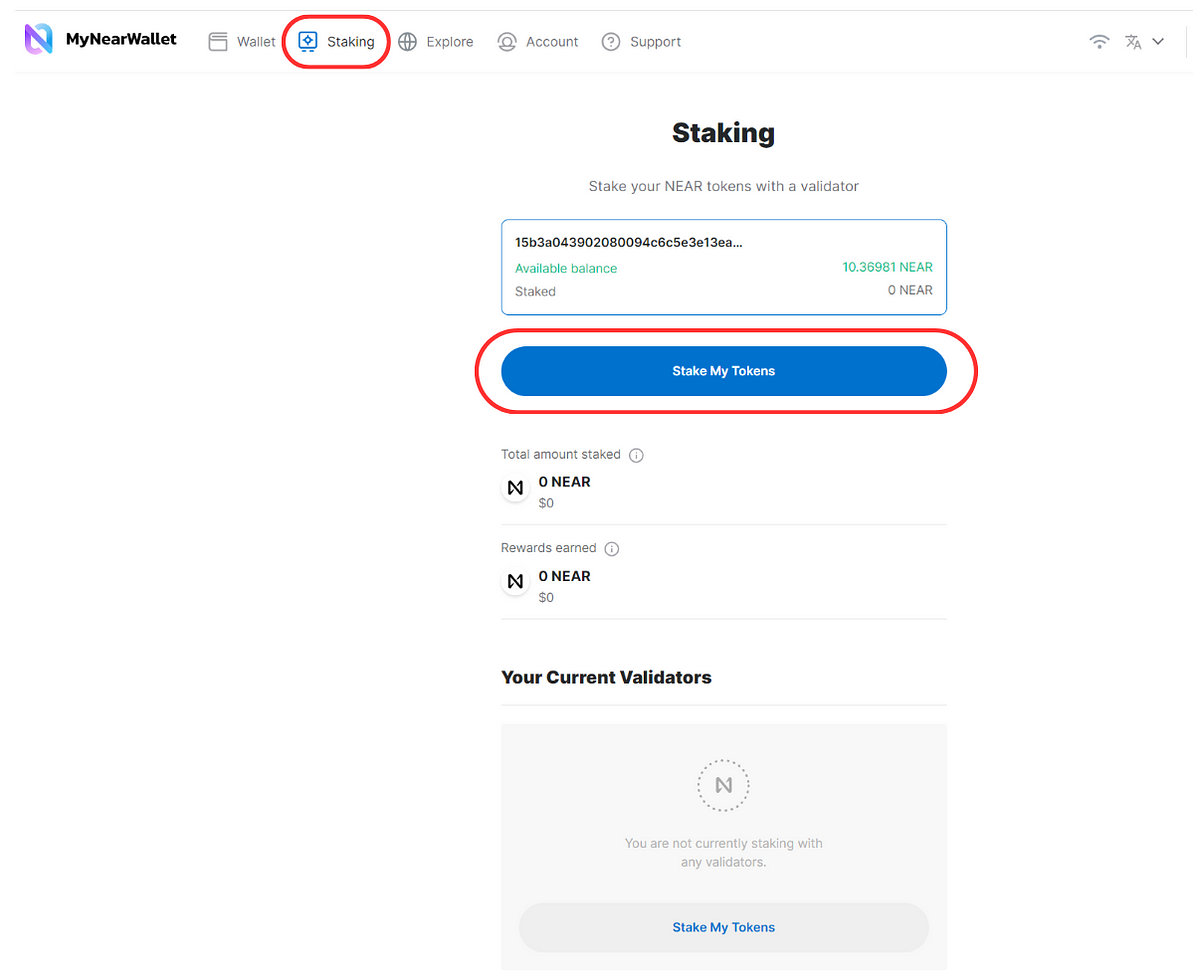This screenshot has width=1200, height=980.
Task: Go to the Explore menu item
Action: point(450,42)
